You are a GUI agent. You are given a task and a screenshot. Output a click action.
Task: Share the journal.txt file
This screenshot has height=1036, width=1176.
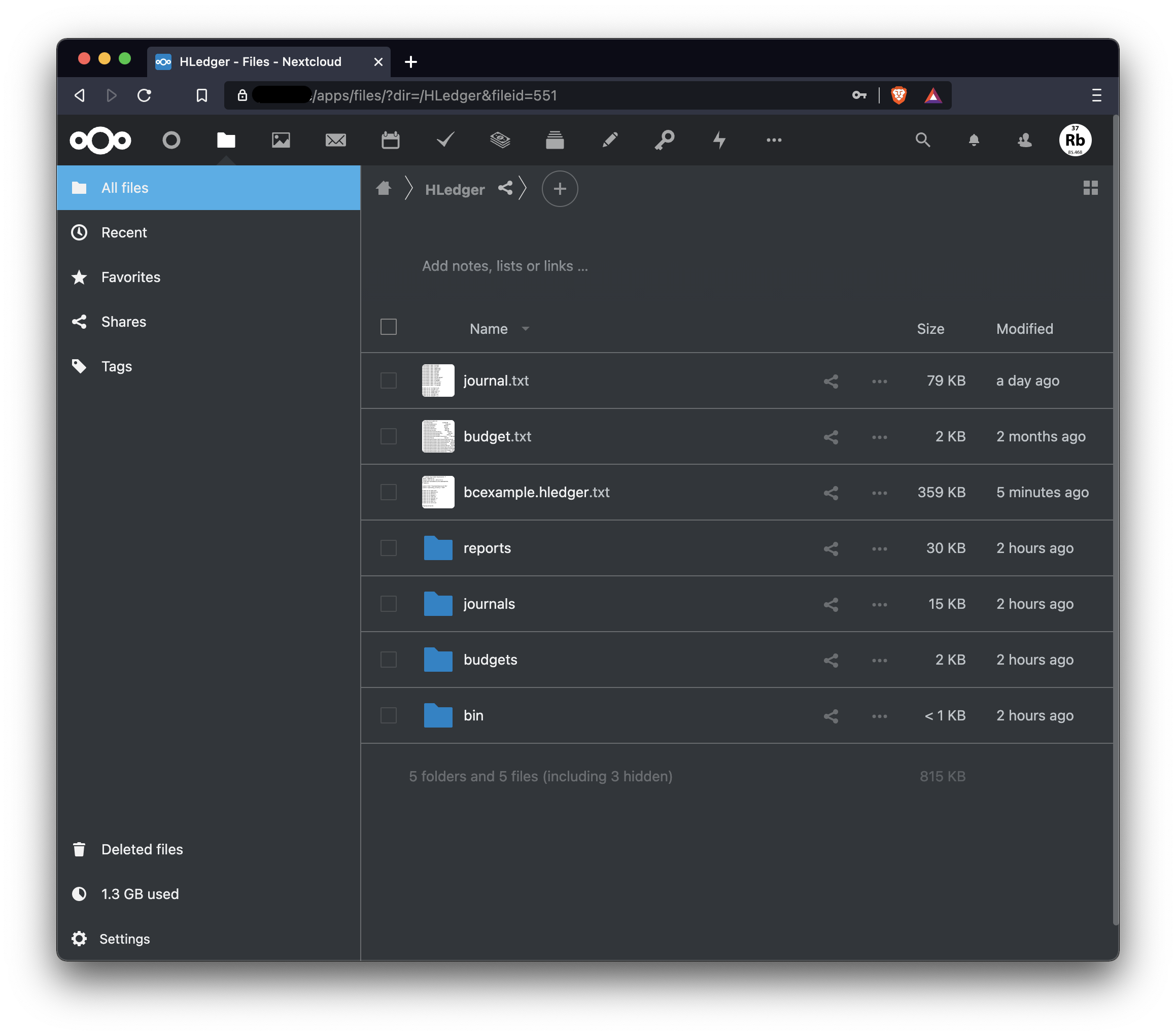[x=830, y=381]
